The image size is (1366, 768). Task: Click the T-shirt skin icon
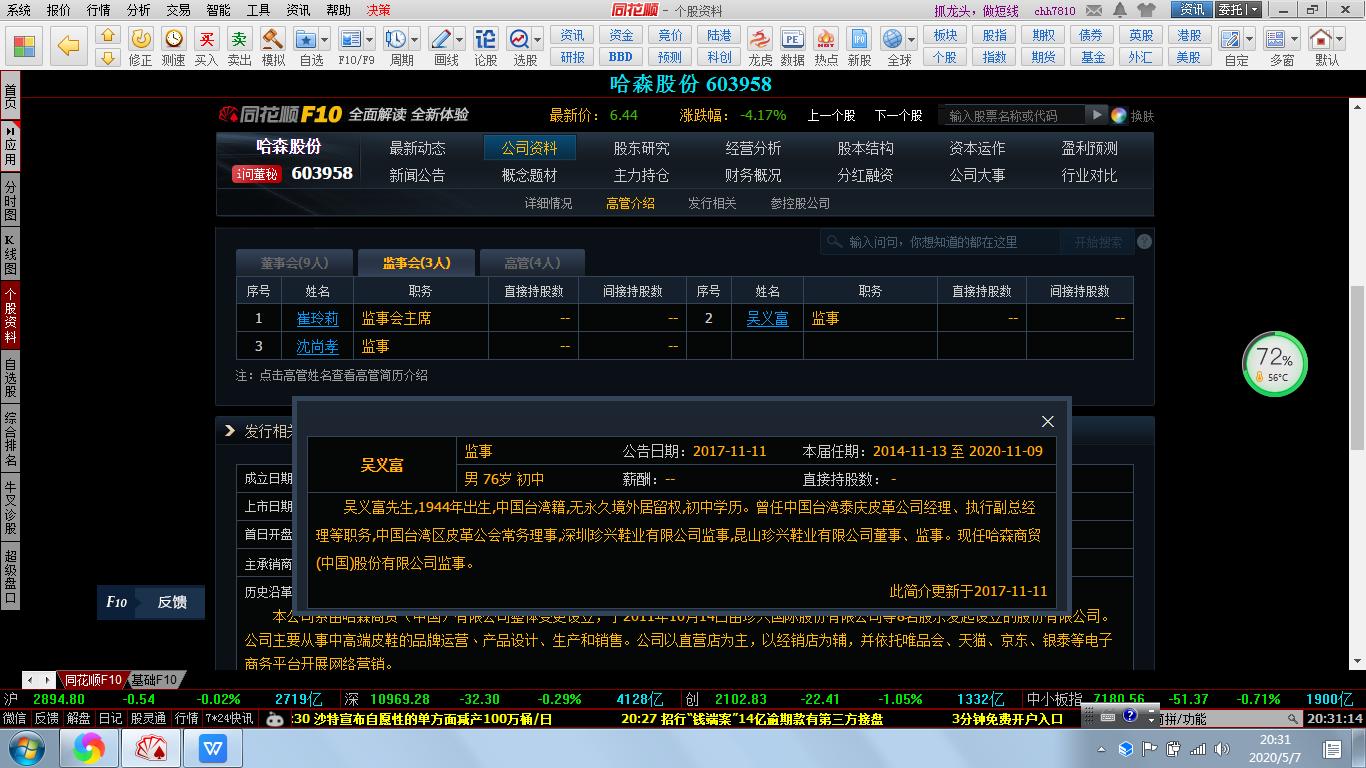(x=1146, y=10)
